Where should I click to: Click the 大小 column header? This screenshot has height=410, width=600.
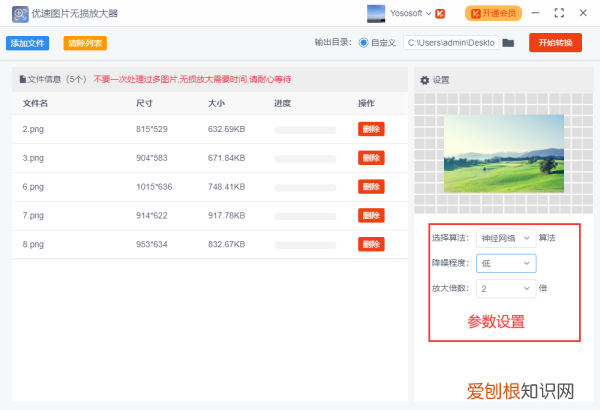click(x=216, y=103)
